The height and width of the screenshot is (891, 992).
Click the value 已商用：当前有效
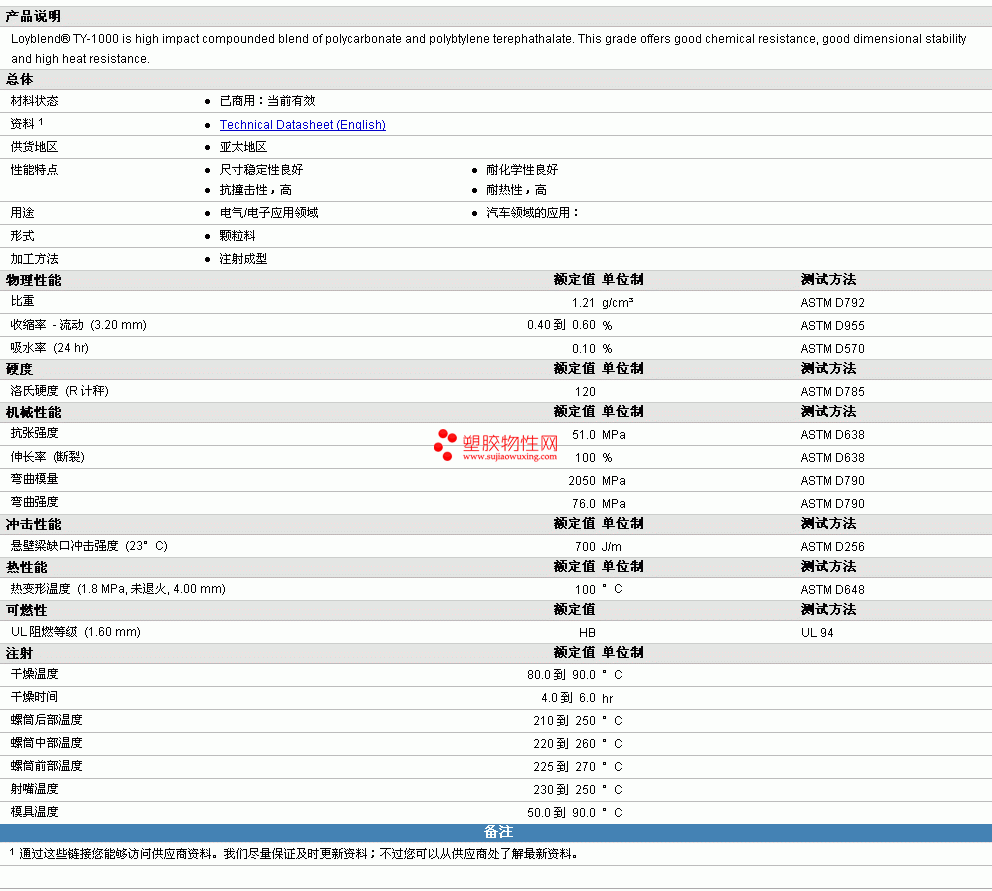click(267, 101)
